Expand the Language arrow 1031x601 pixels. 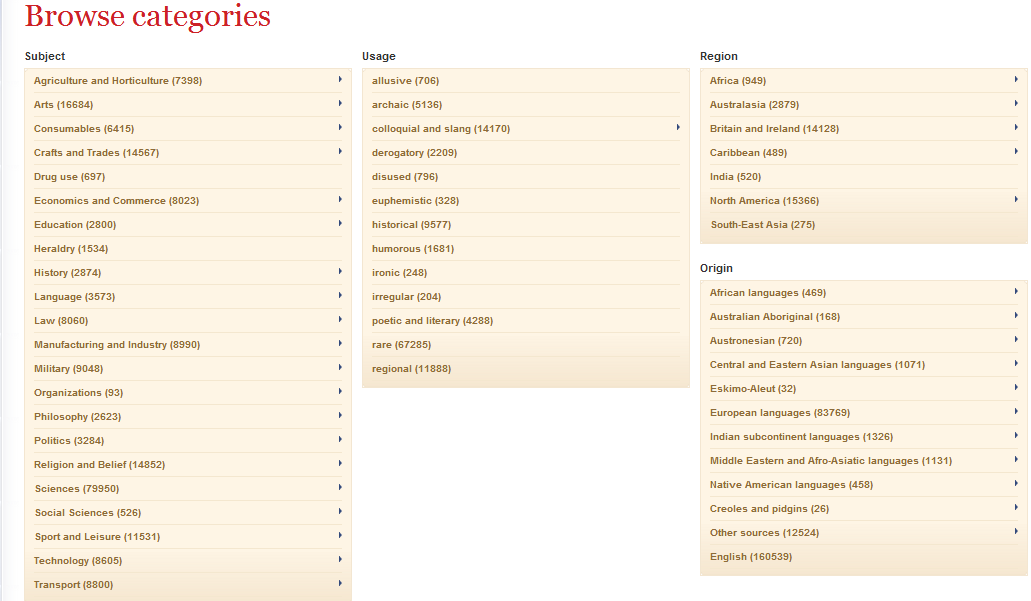coord(340,295)
